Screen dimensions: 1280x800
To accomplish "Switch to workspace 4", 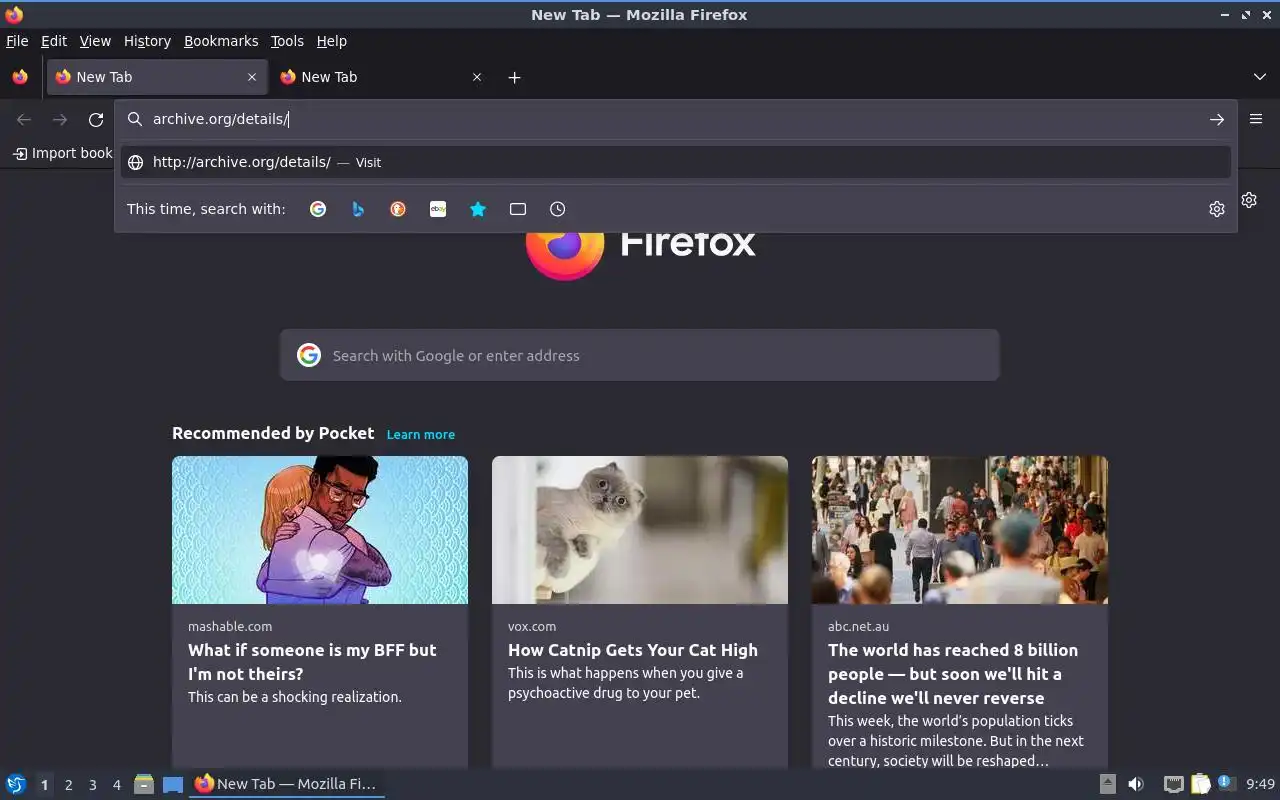I will [116, 785].
